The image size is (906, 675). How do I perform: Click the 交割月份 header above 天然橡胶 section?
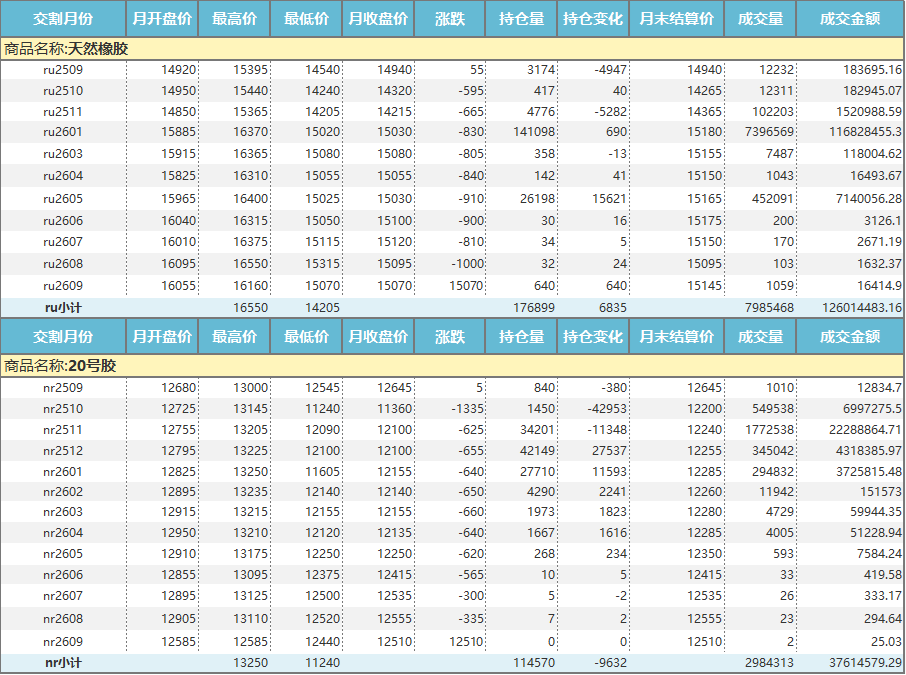click(63, 18)
